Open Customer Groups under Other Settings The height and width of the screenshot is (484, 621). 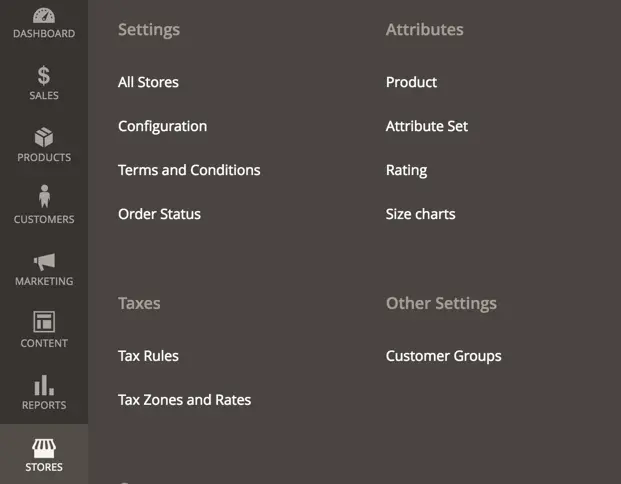coord(443,356)
